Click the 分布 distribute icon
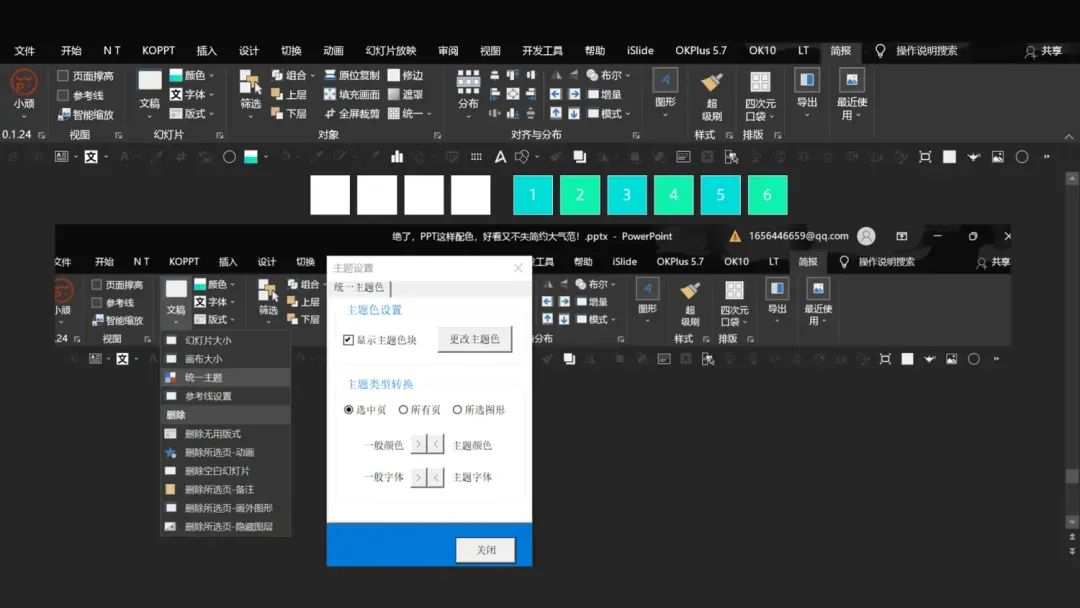 point(468,82)
